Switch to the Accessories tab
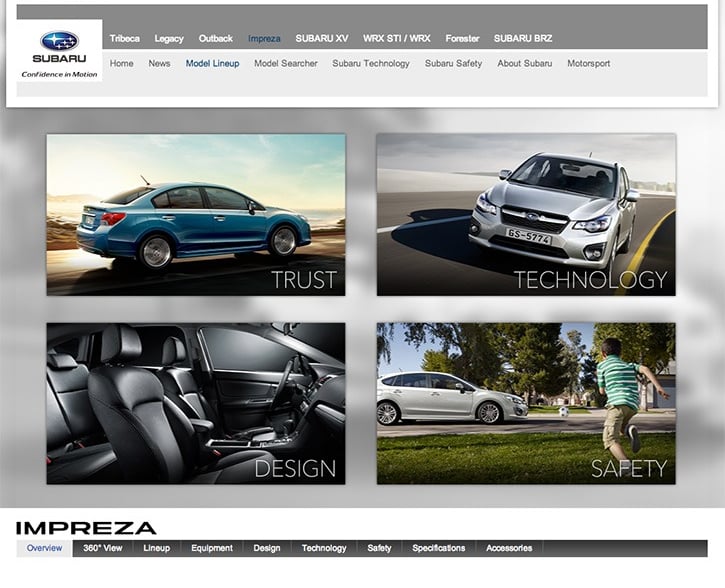This screenshot has width=725, height=588. point(509,548)
